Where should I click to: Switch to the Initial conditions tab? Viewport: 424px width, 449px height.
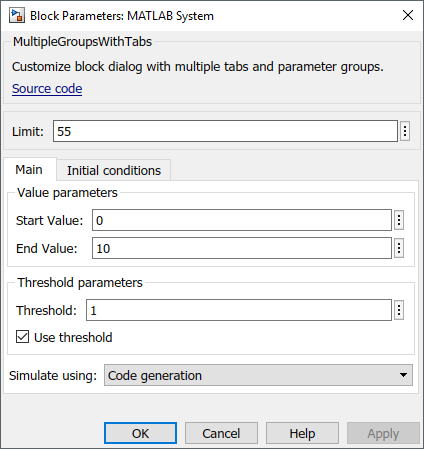point(114,170)
